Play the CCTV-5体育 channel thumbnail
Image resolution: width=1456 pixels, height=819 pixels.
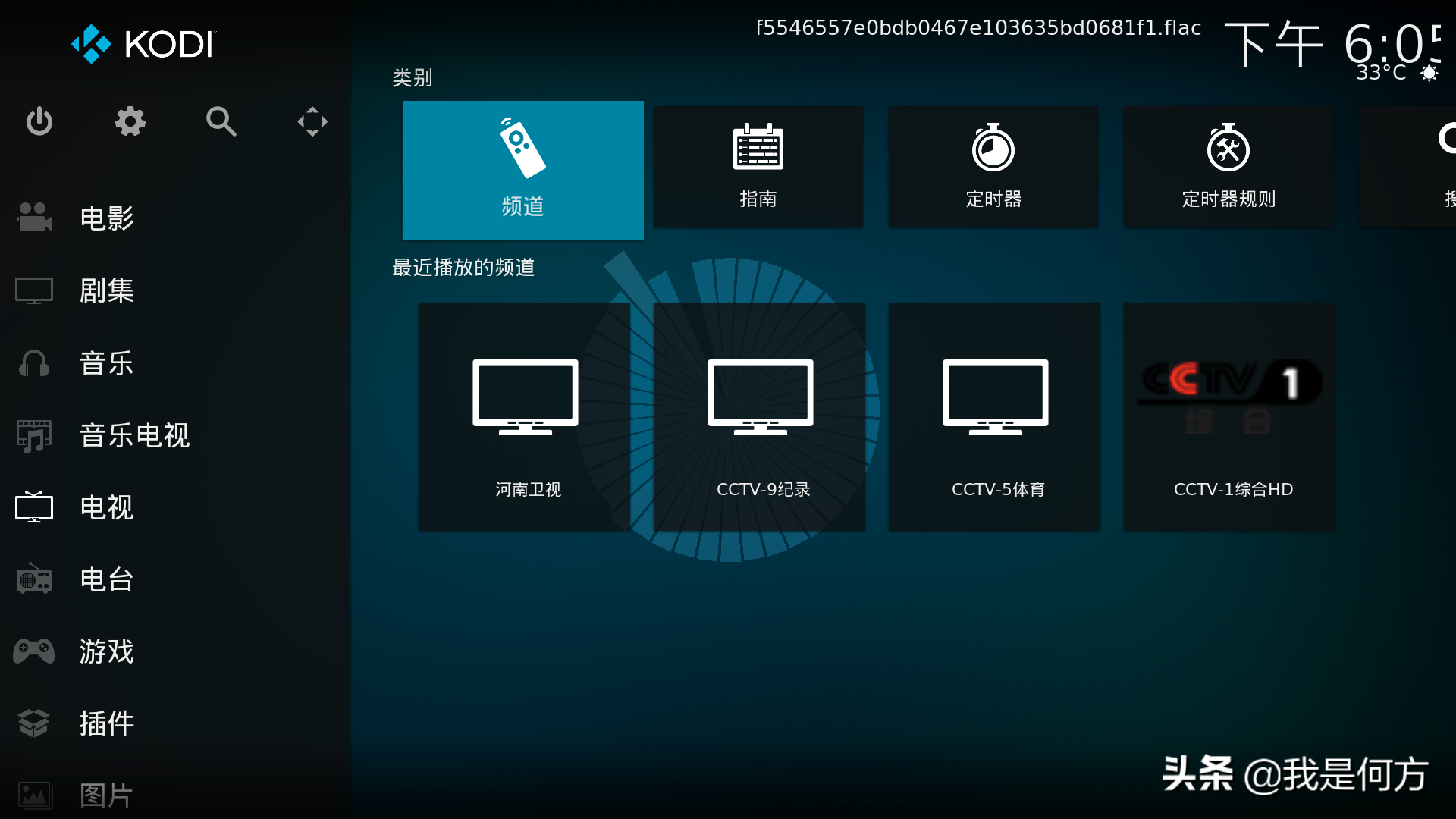(995, 417)
